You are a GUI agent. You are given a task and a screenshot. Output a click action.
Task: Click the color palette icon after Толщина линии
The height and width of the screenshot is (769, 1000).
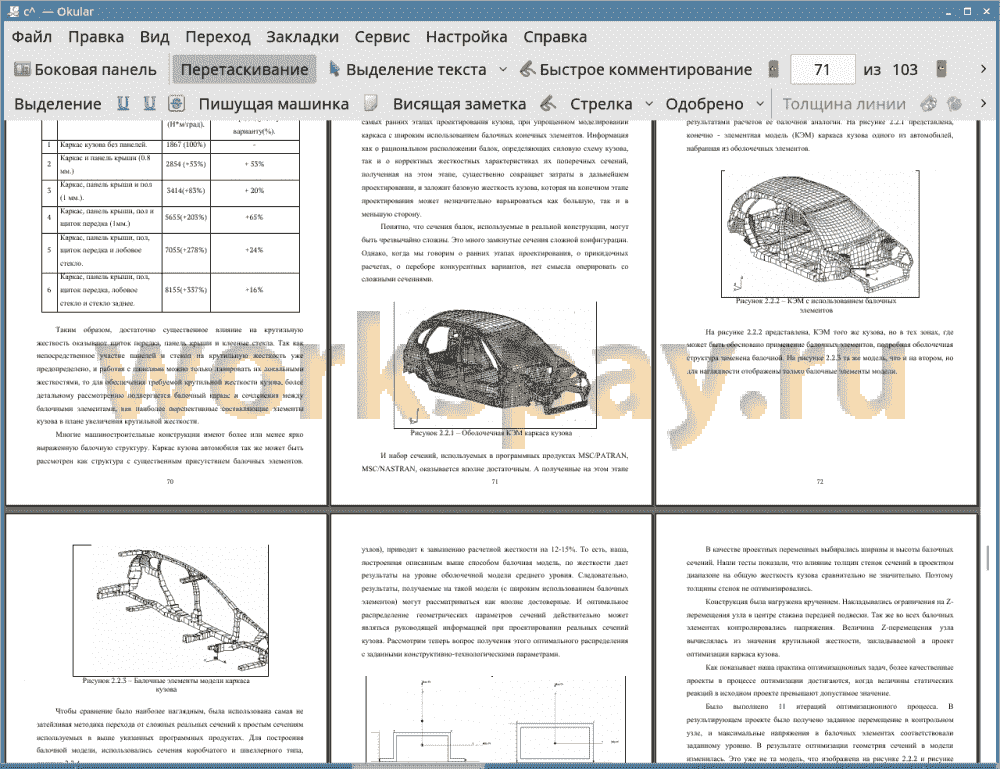(x=929, y=103)
